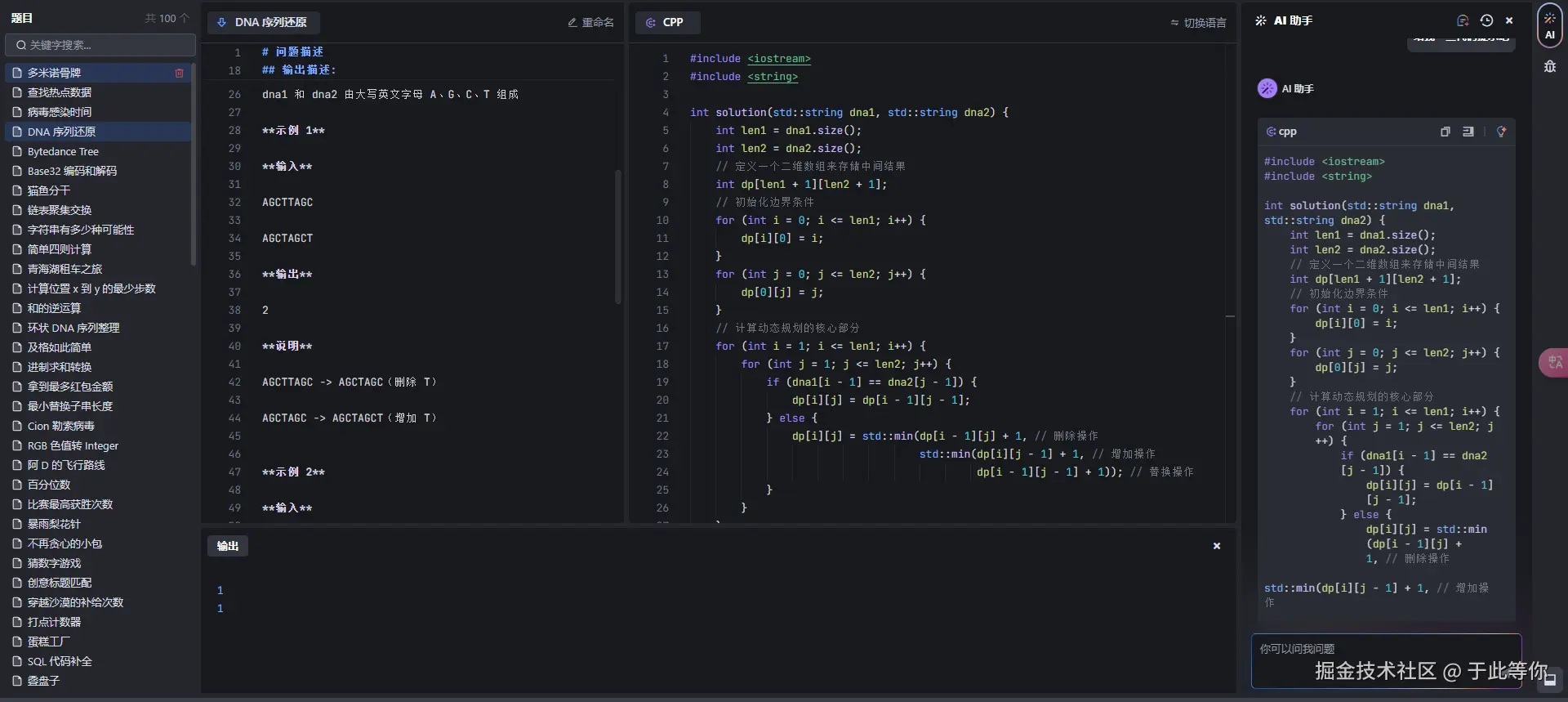
Task: Open problem Cion 勒索病毒
Action: coord(98,426)
